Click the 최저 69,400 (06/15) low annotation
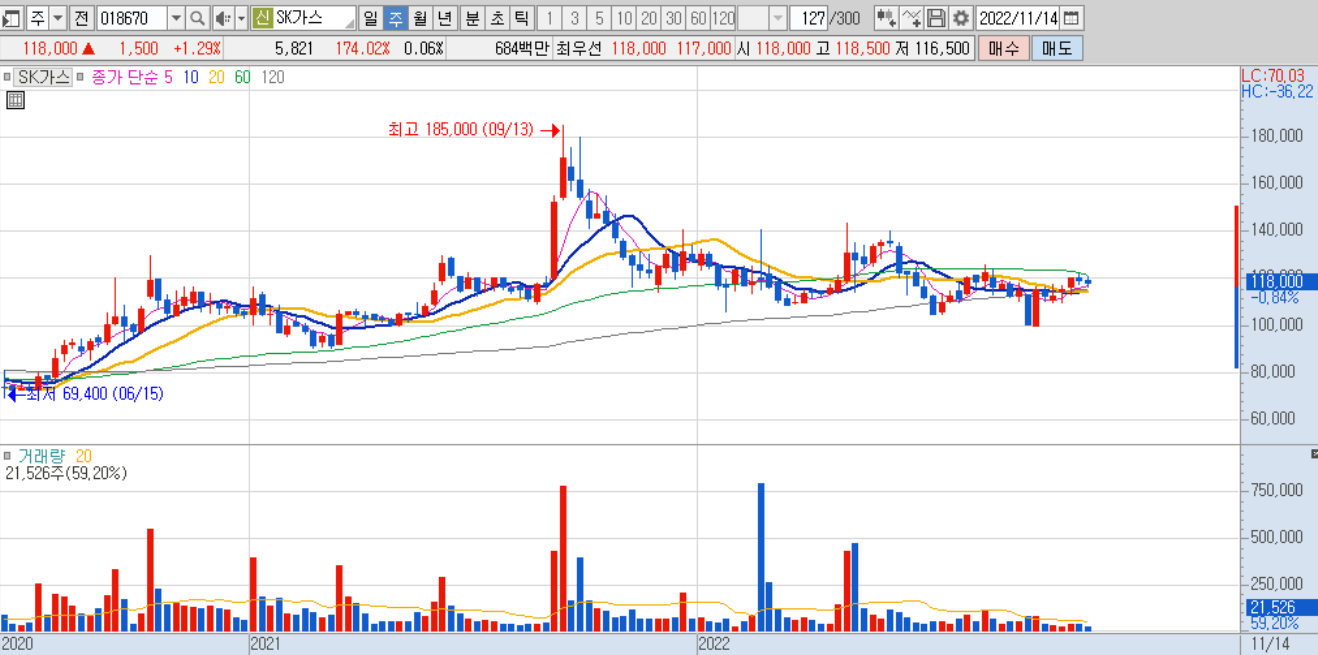Screen dimensions: 1318x655 tap(94, 394)
